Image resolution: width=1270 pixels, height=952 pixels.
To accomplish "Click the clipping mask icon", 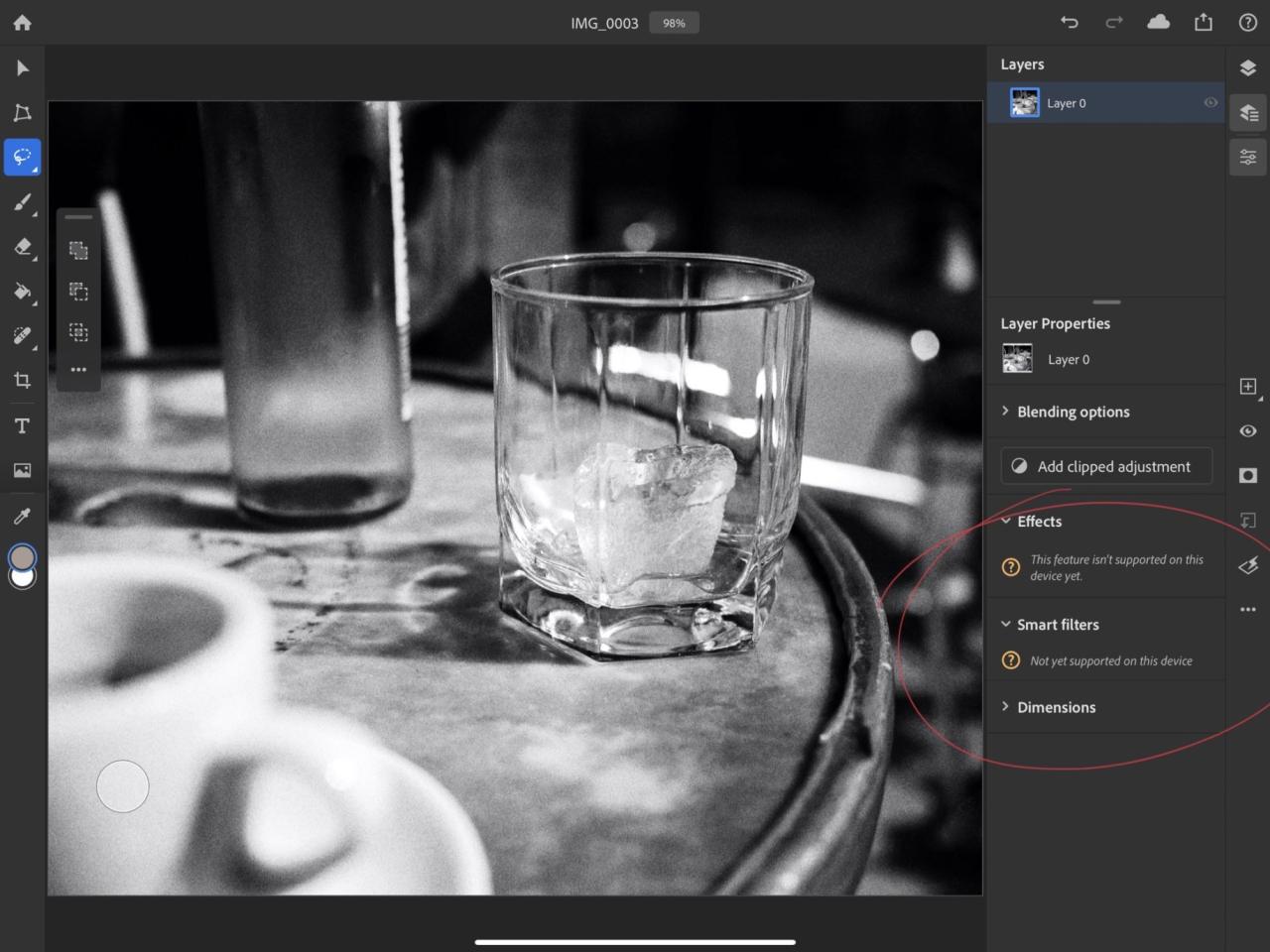I will (1248, 520).
